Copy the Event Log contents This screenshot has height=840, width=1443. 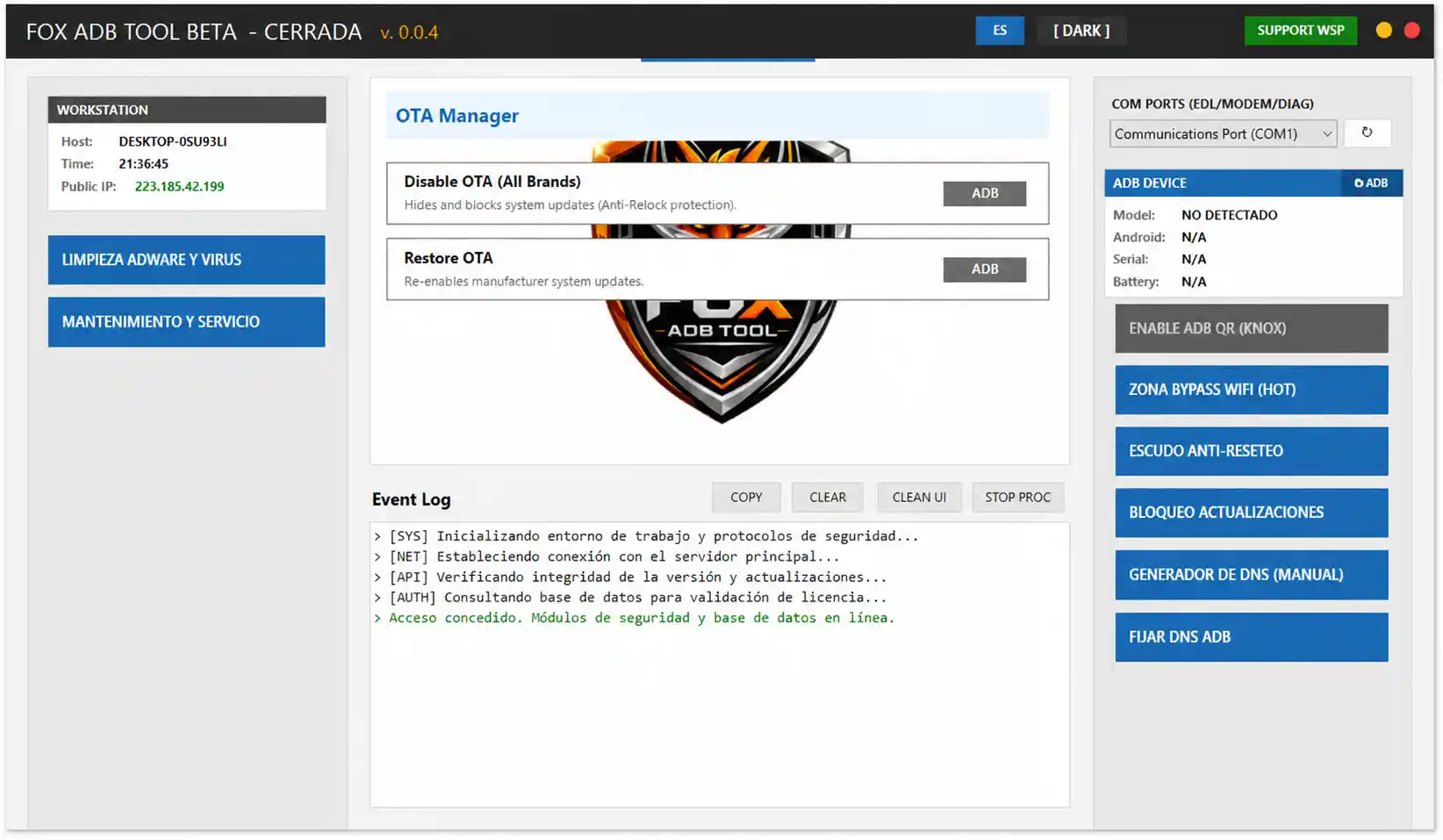[746, 497]
